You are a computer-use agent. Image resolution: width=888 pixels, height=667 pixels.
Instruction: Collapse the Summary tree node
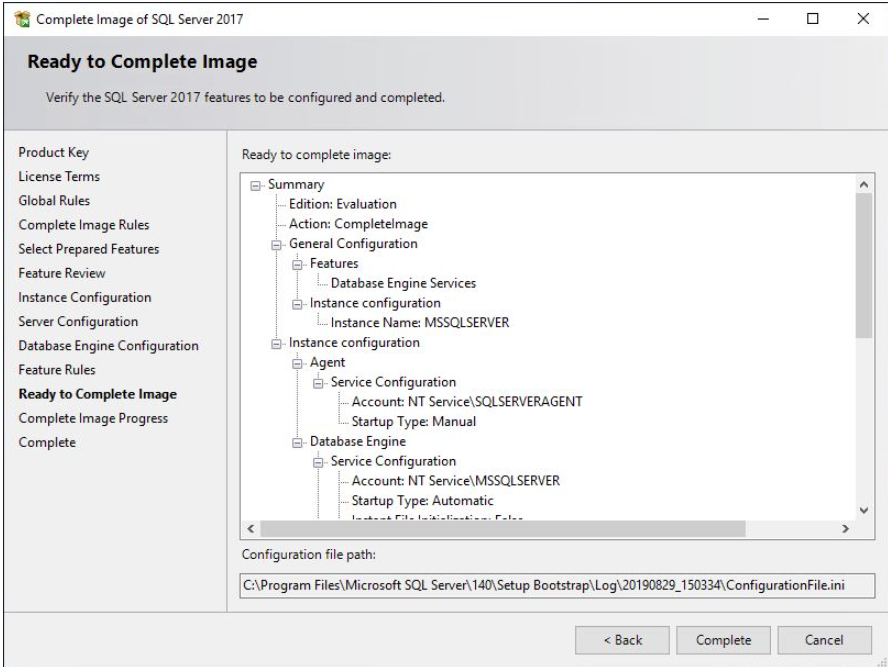255,186
